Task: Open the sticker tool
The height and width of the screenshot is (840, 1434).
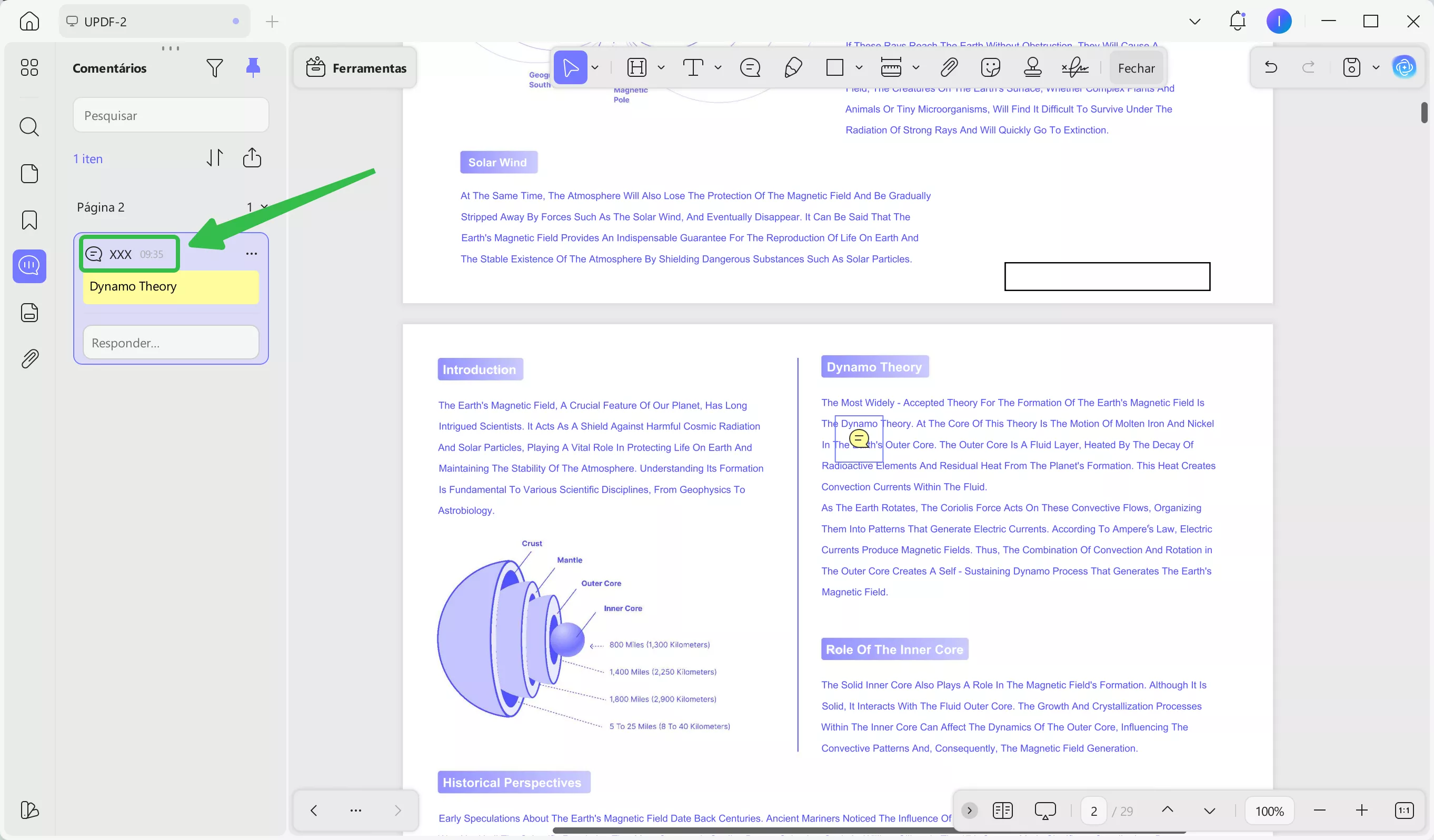Action: tap(990, 68)
